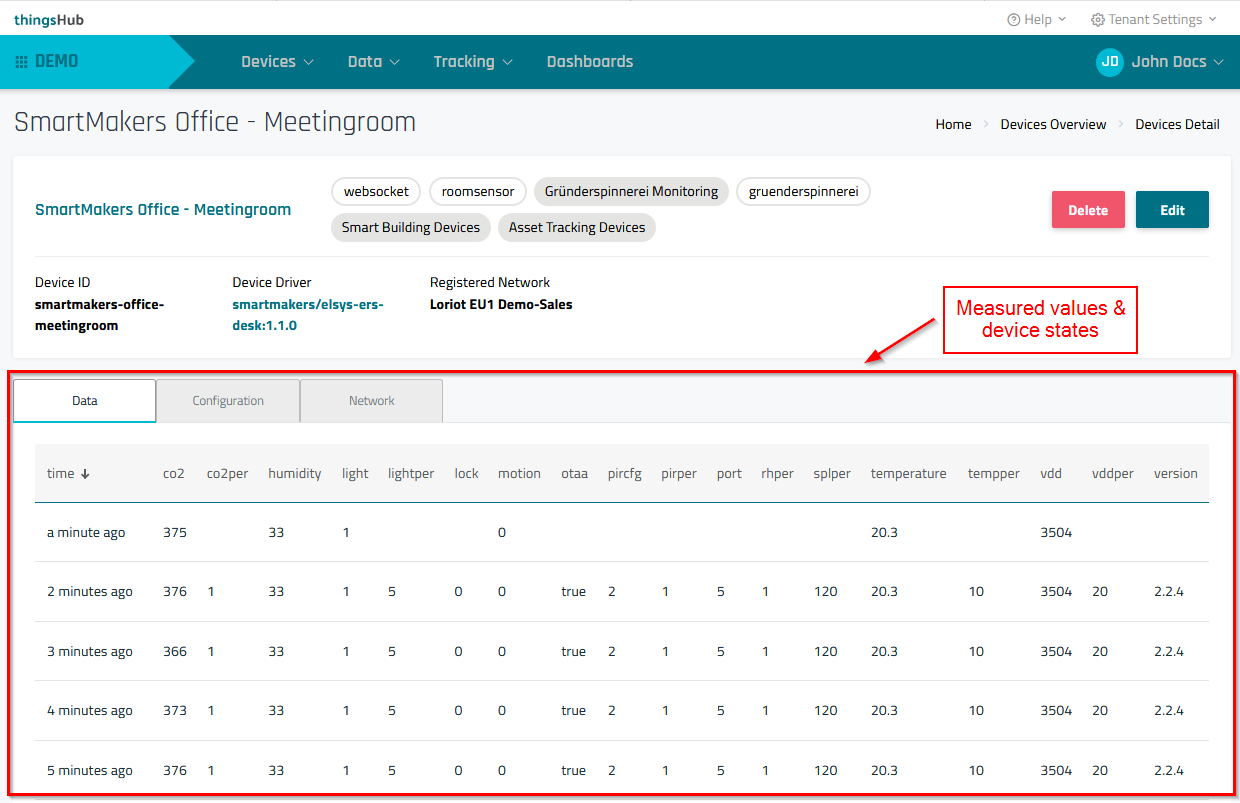The image size is (1240, 803).
Task: Click the Help question mark icon
Action: tap(1013, 20)
